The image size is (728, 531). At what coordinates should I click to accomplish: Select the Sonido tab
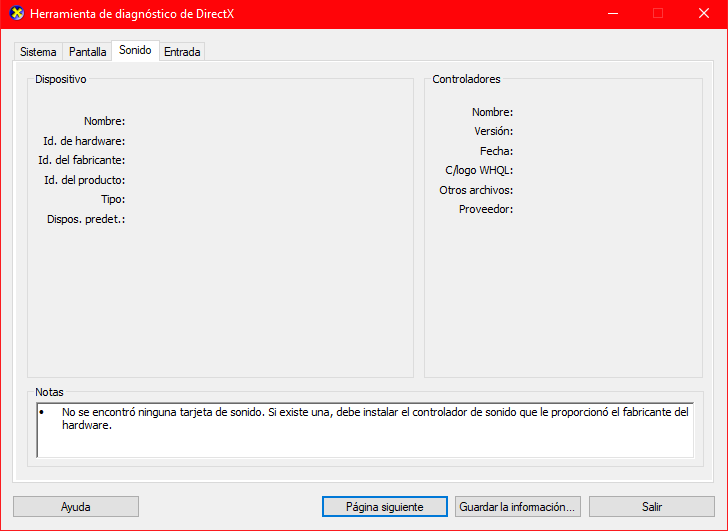pyautogui.click(x=135, y=50)
